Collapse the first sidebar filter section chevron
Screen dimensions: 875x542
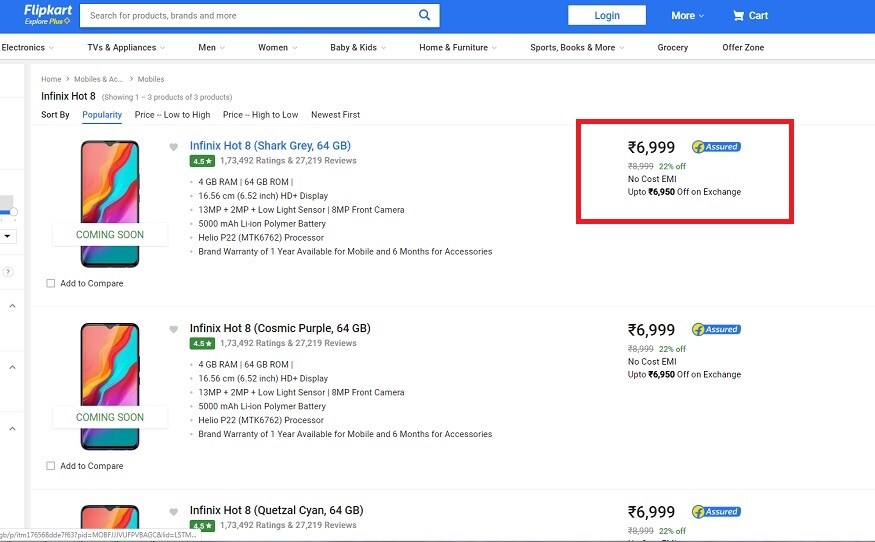coord(12,306)
